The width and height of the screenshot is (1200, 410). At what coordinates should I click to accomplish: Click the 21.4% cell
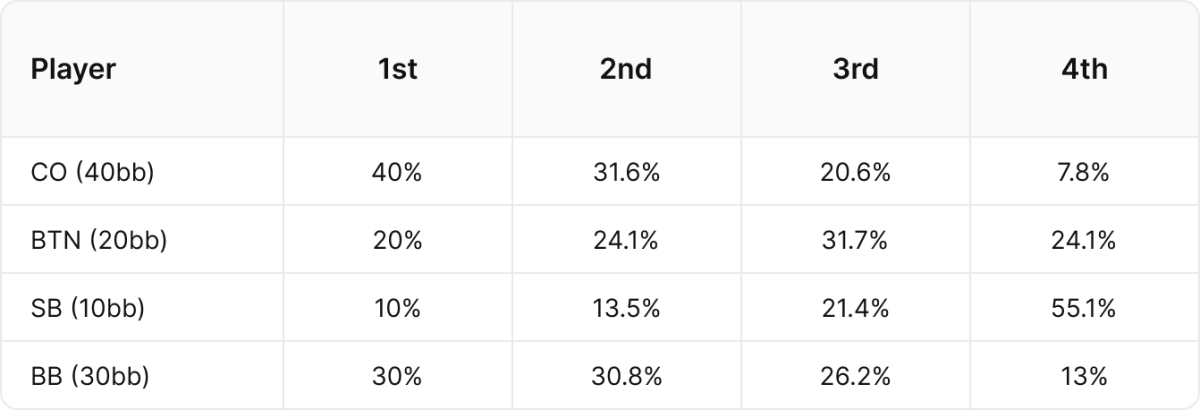coord(856,308)
